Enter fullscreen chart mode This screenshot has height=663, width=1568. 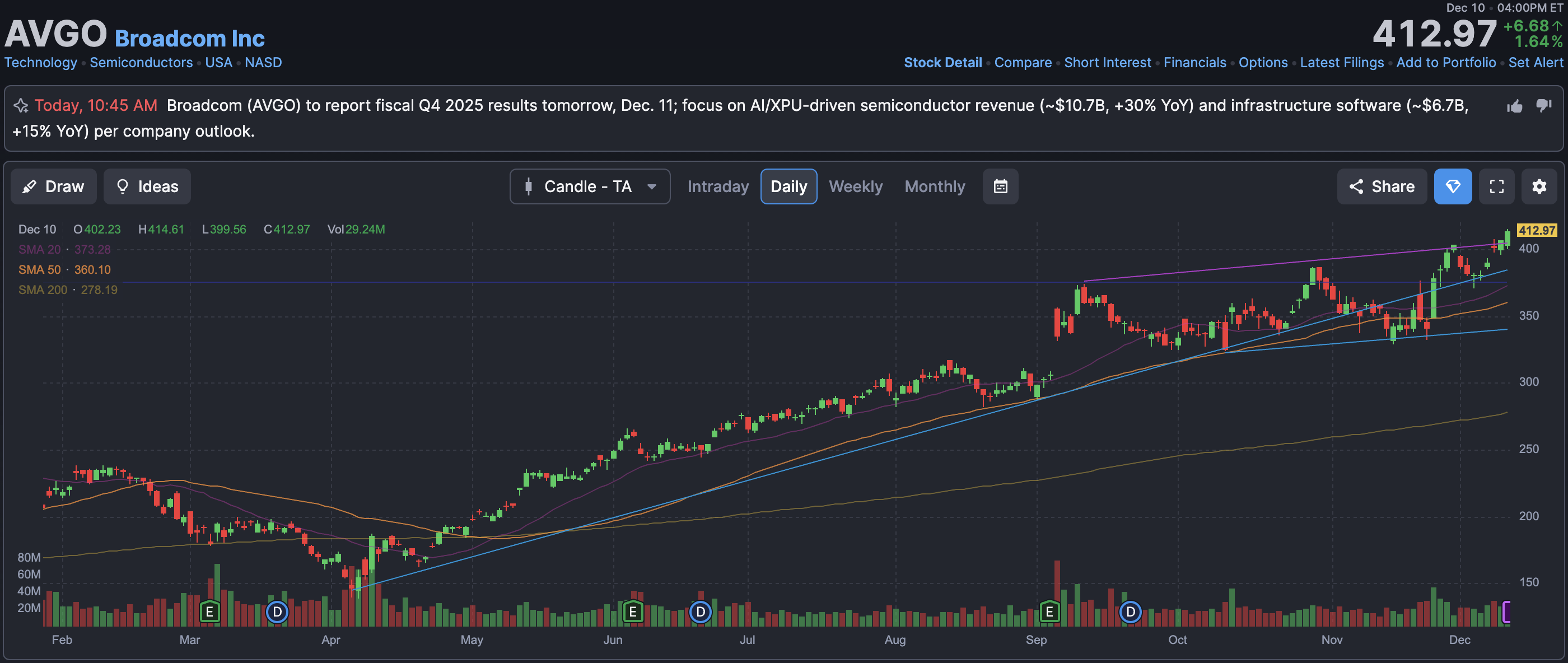(x=1496, y=186)
